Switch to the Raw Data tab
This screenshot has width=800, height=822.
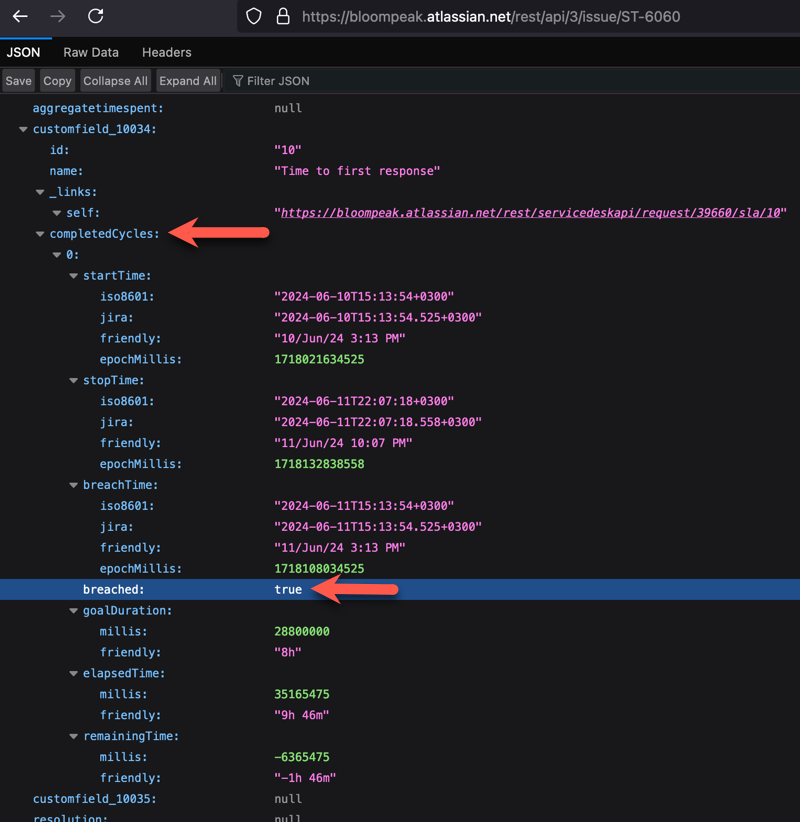pyautogui.click(x=91, y=52)
